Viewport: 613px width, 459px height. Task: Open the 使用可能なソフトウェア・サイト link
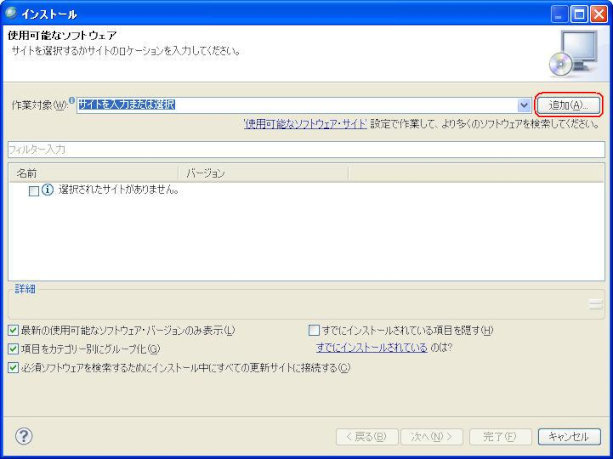[305, 124]
